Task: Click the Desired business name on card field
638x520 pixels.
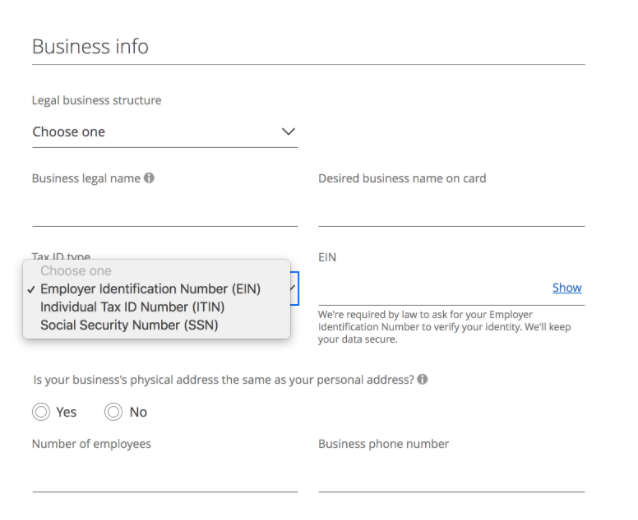Action: [450, 211]
